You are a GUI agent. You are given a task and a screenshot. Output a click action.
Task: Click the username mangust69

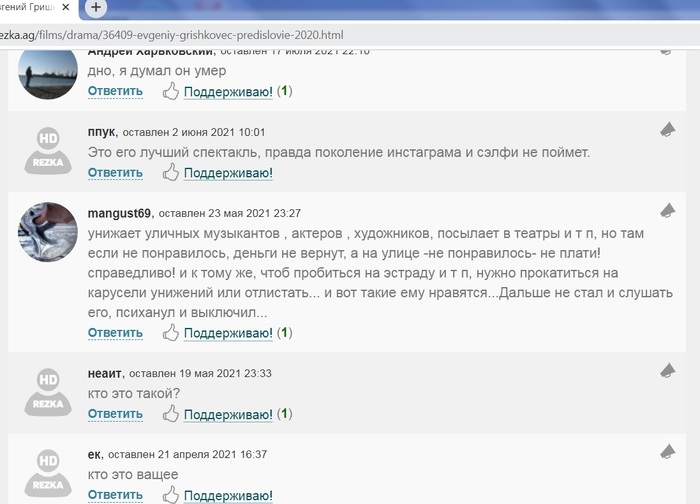[119, 213]
